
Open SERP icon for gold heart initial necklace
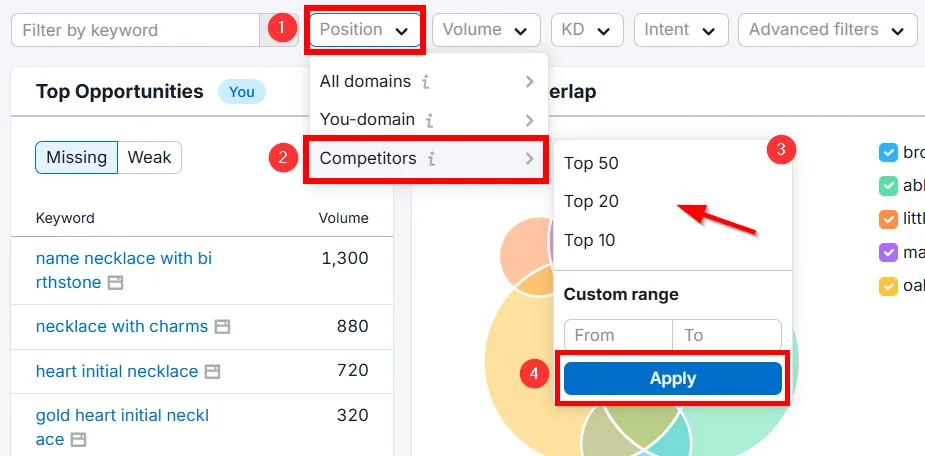tap(78, 440)
